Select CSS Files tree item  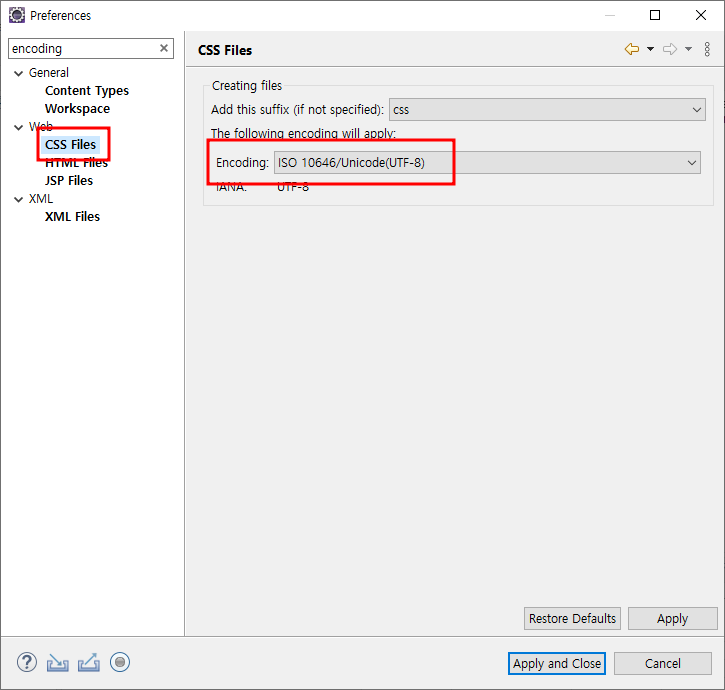(x=70, y=145)
